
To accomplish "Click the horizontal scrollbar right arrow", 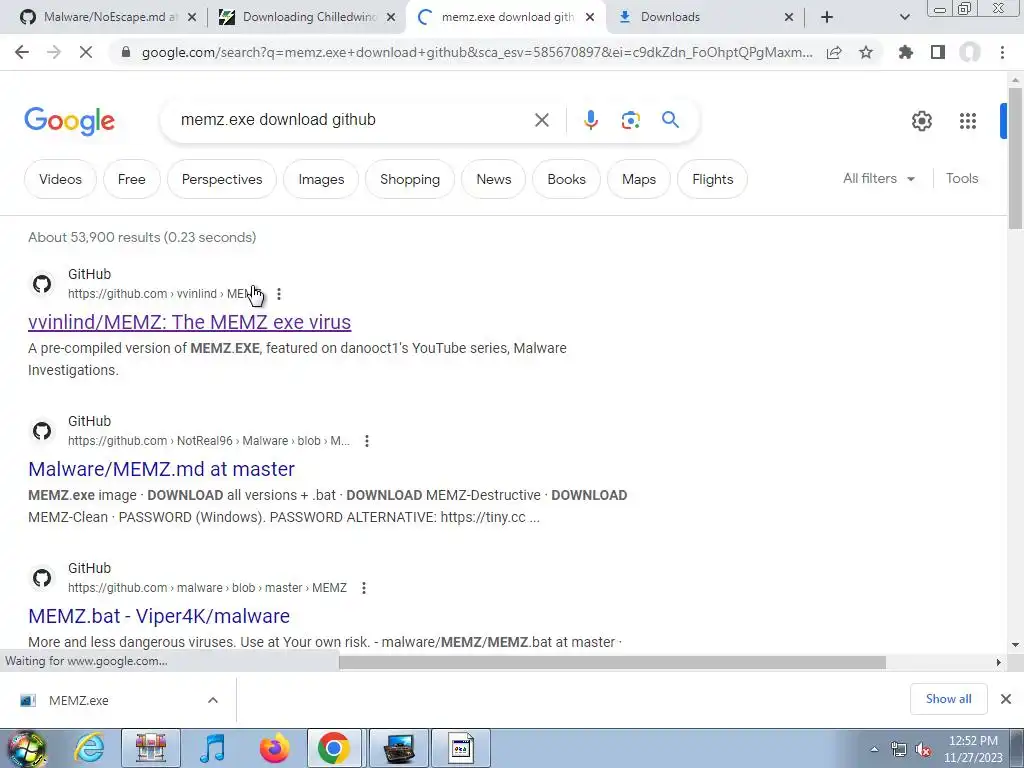I will click(999, 662).
